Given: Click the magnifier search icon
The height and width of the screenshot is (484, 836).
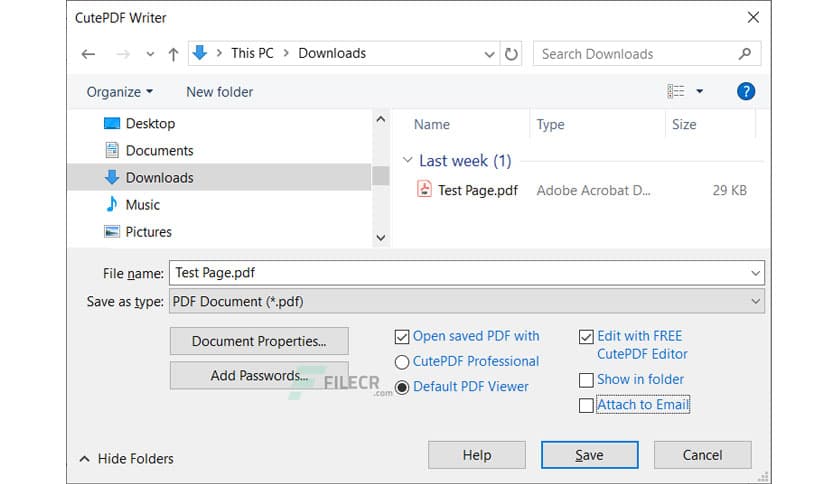Looking at the screenshot, I should (x=745, y=54).
